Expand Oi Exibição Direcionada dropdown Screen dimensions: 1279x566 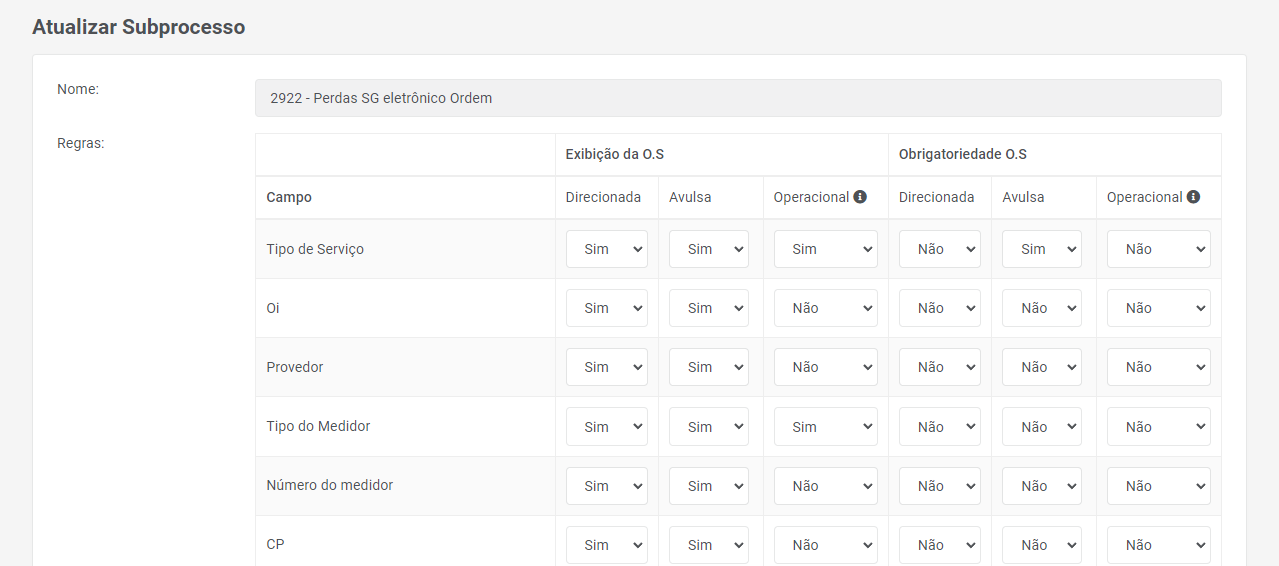click(x=606, y=308)
